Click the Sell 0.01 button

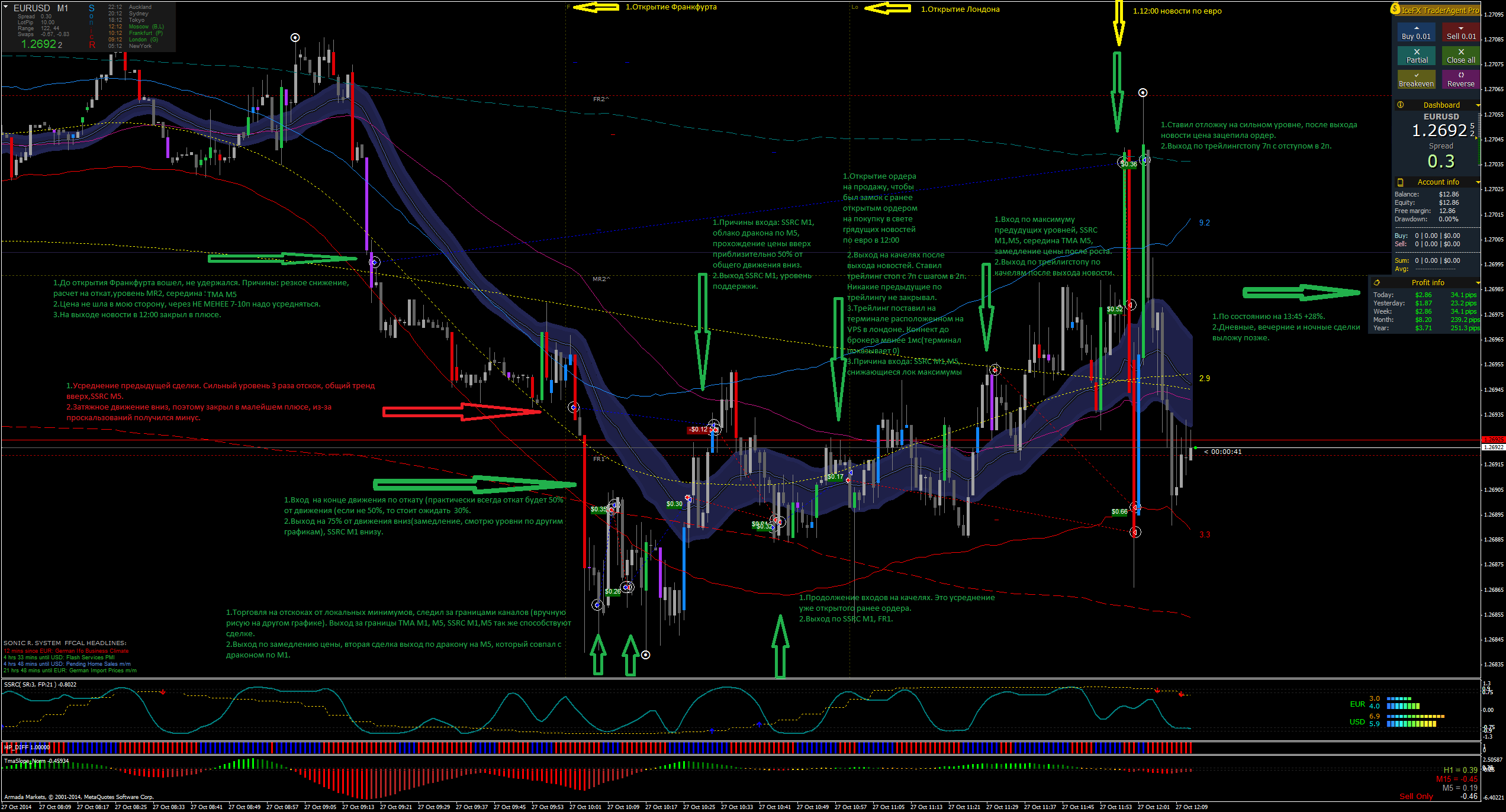(x=1460, y=33)
